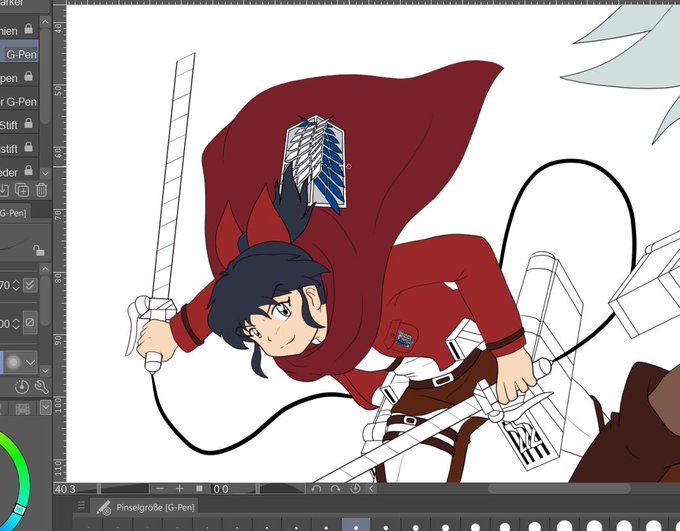Select the sub tool ending in 'r G-Pen'
The image size is (680, 531).
[20, 102]
